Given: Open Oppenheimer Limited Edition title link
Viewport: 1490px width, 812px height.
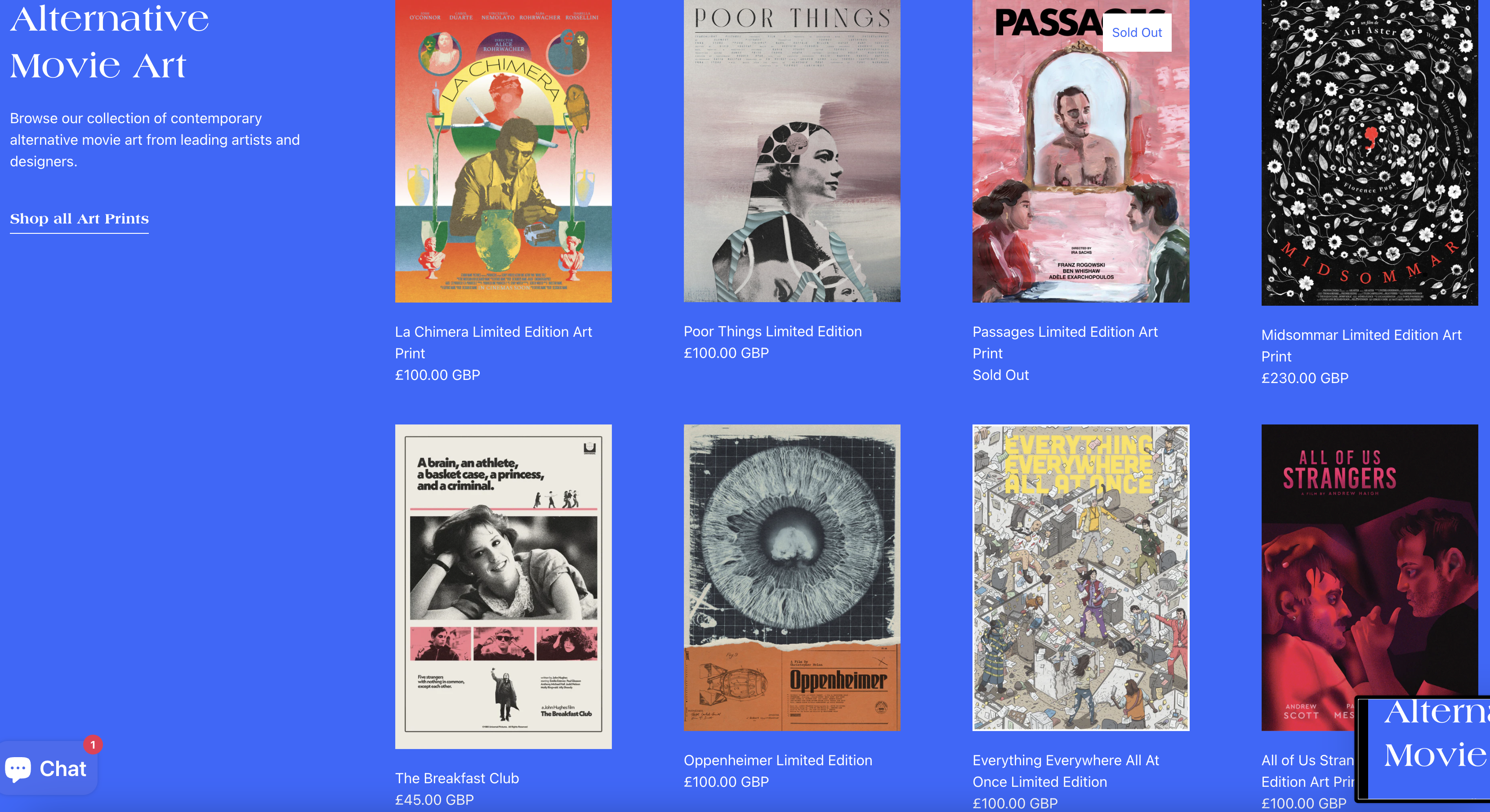Looking at the screenshot, I should click(778, 760).
